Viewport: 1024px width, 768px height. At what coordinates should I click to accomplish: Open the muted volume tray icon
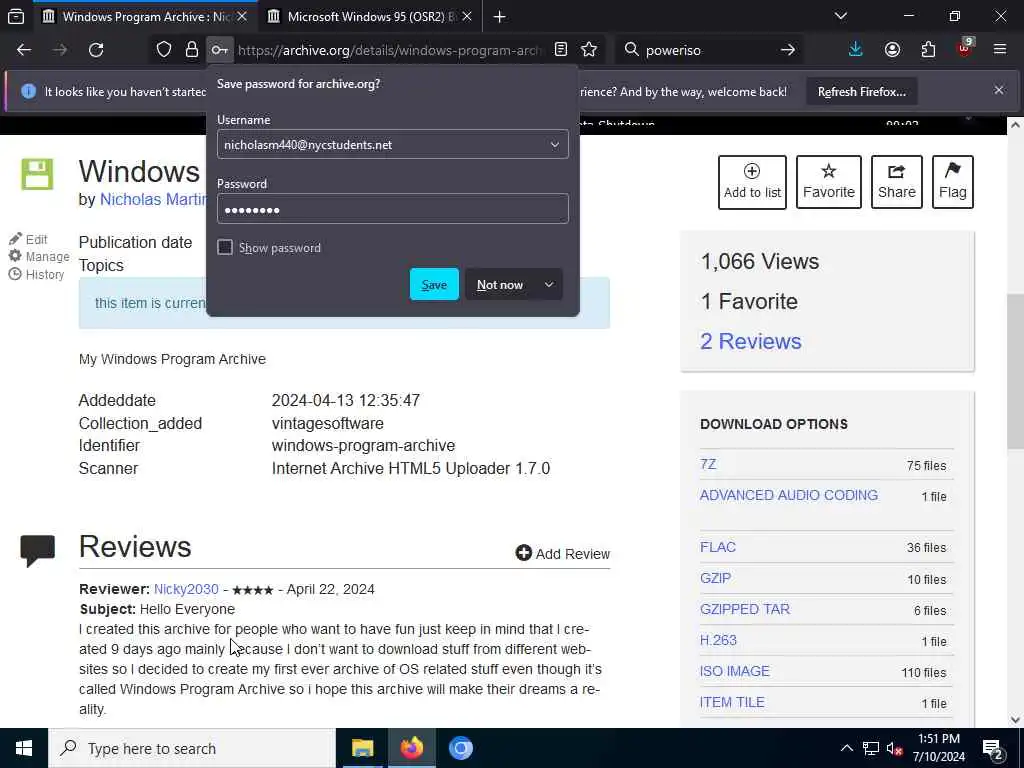(894, 748)
